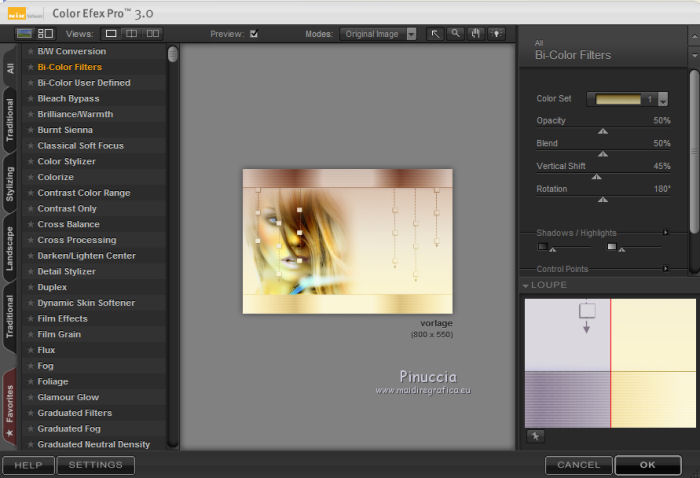Image resolution: width=700 pixels, height=478 pixels.
Task: Click the light bulb background icon
Action: click(496, 34)
